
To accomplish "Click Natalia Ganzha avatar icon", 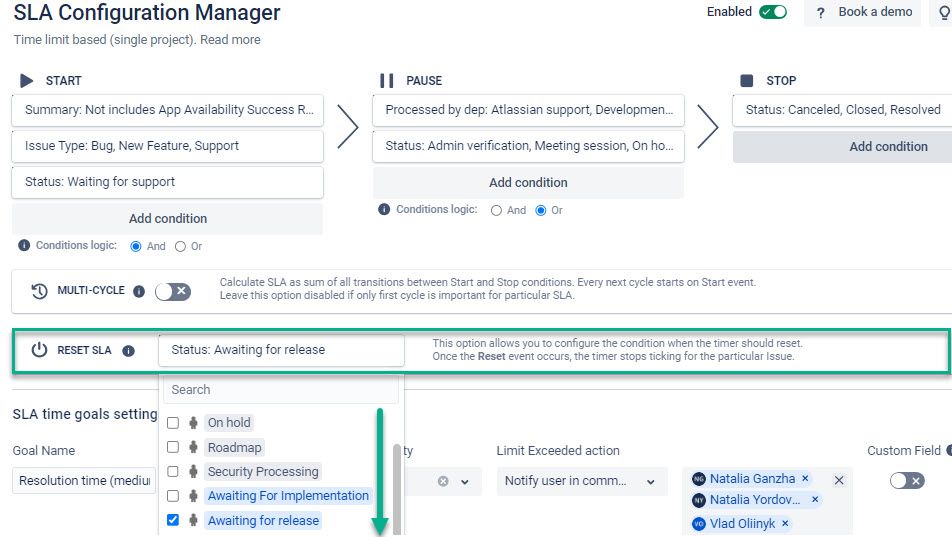I will [699, 479].
